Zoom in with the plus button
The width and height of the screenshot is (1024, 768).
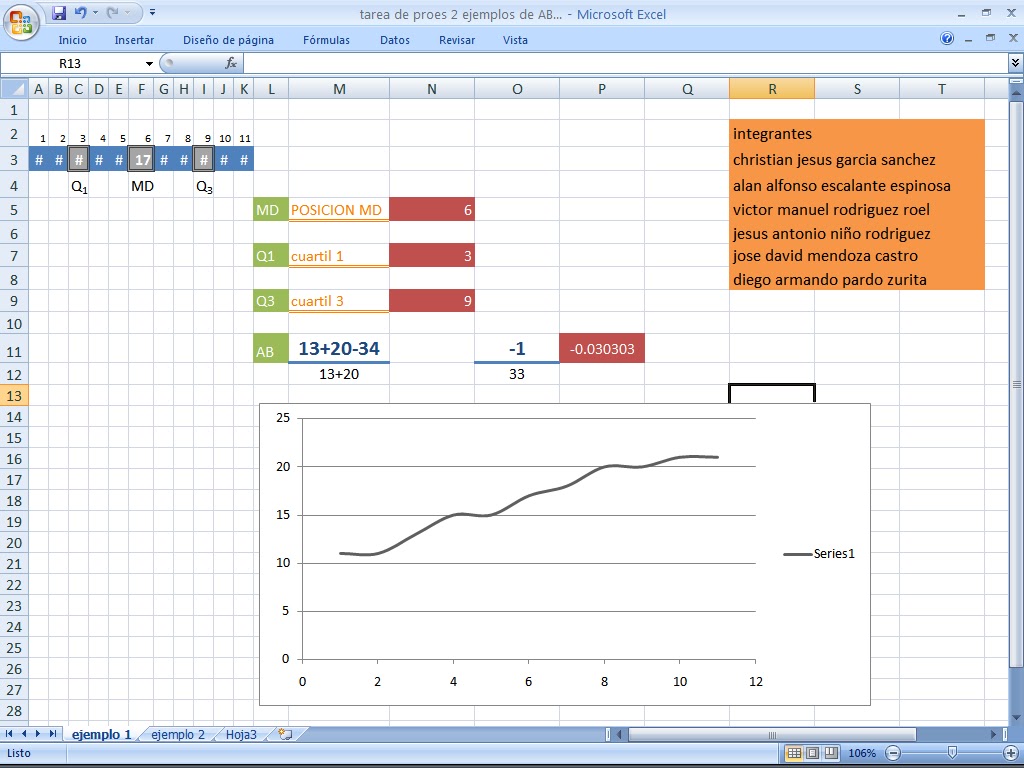(x=1012, y=753)
